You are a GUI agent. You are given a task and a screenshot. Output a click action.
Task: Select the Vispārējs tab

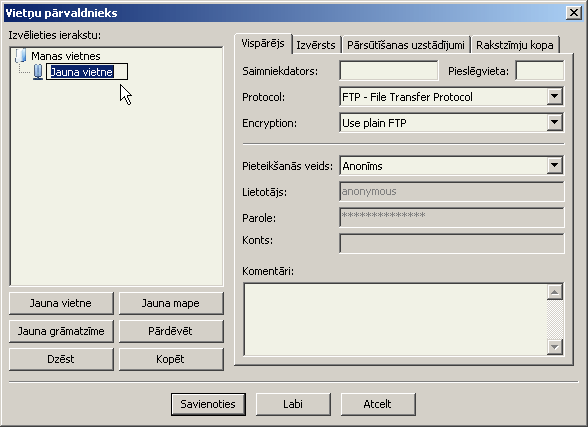click(263, 43)
